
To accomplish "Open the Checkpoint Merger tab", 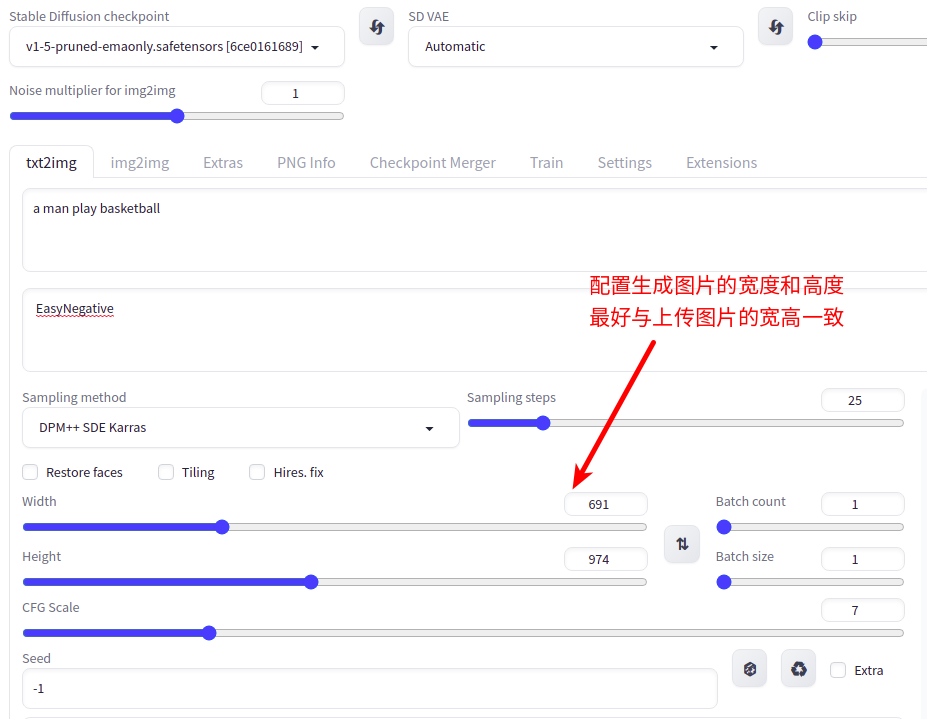I will [432, 162].
